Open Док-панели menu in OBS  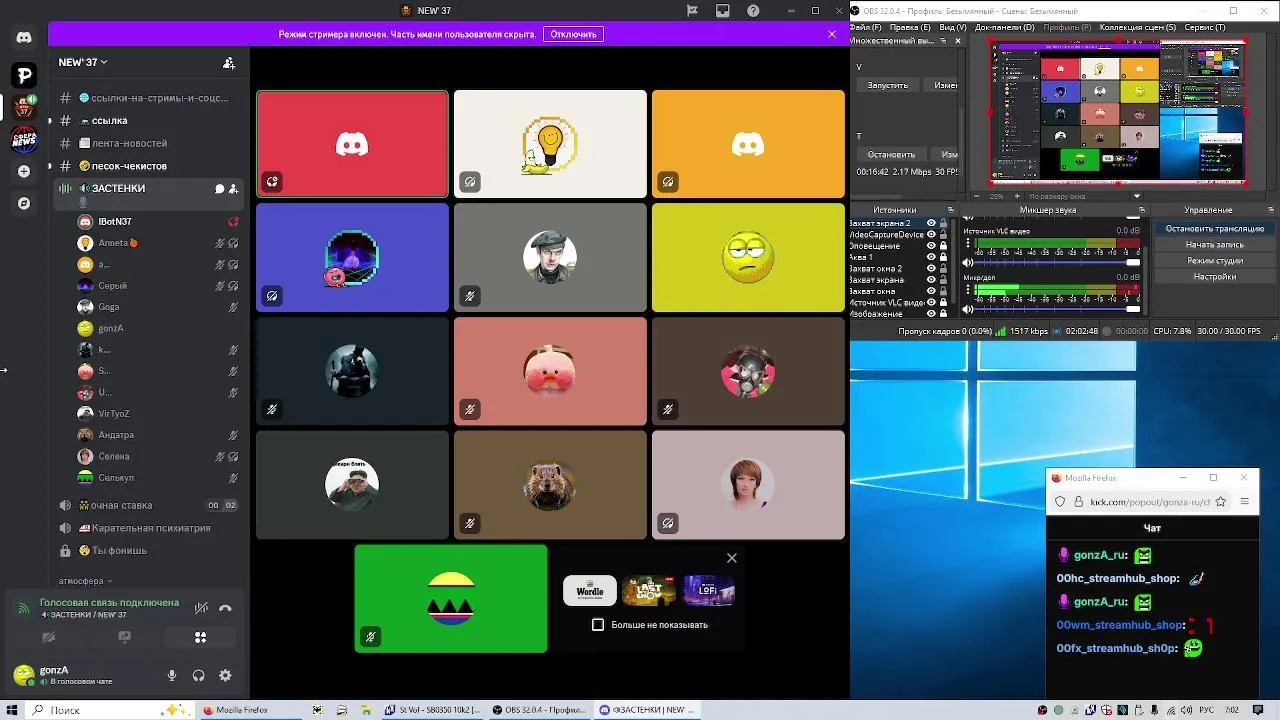(1004, 27)
